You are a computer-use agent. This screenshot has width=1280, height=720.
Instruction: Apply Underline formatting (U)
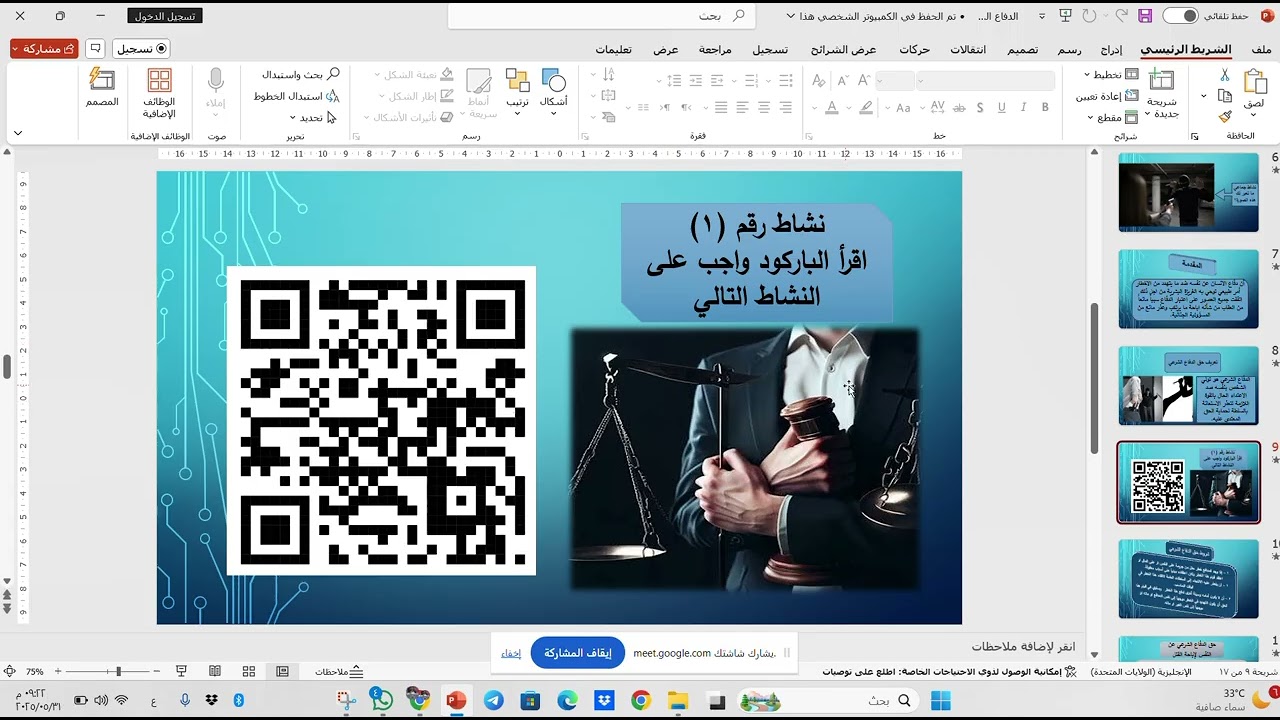pyautogui.click(x=1001, y=107)
